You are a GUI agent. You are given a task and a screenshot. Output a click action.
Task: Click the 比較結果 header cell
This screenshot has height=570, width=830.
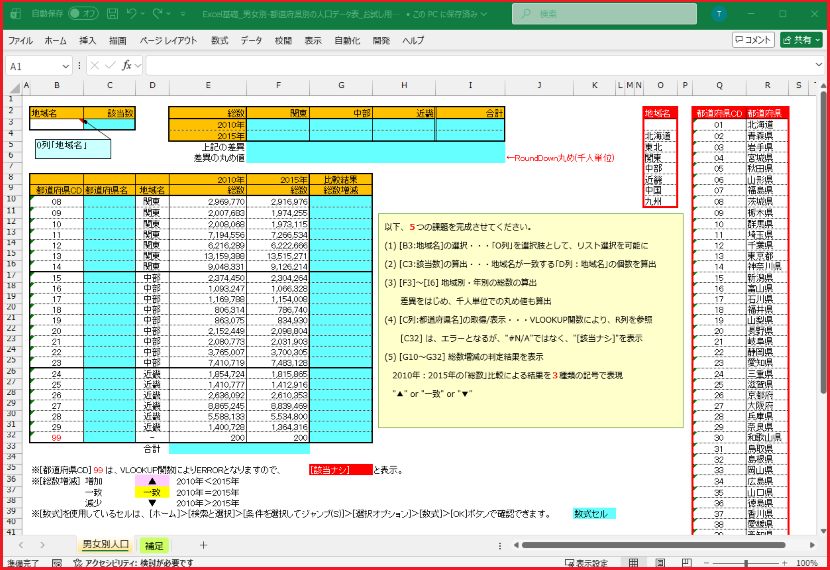click(x=341, y=180)
